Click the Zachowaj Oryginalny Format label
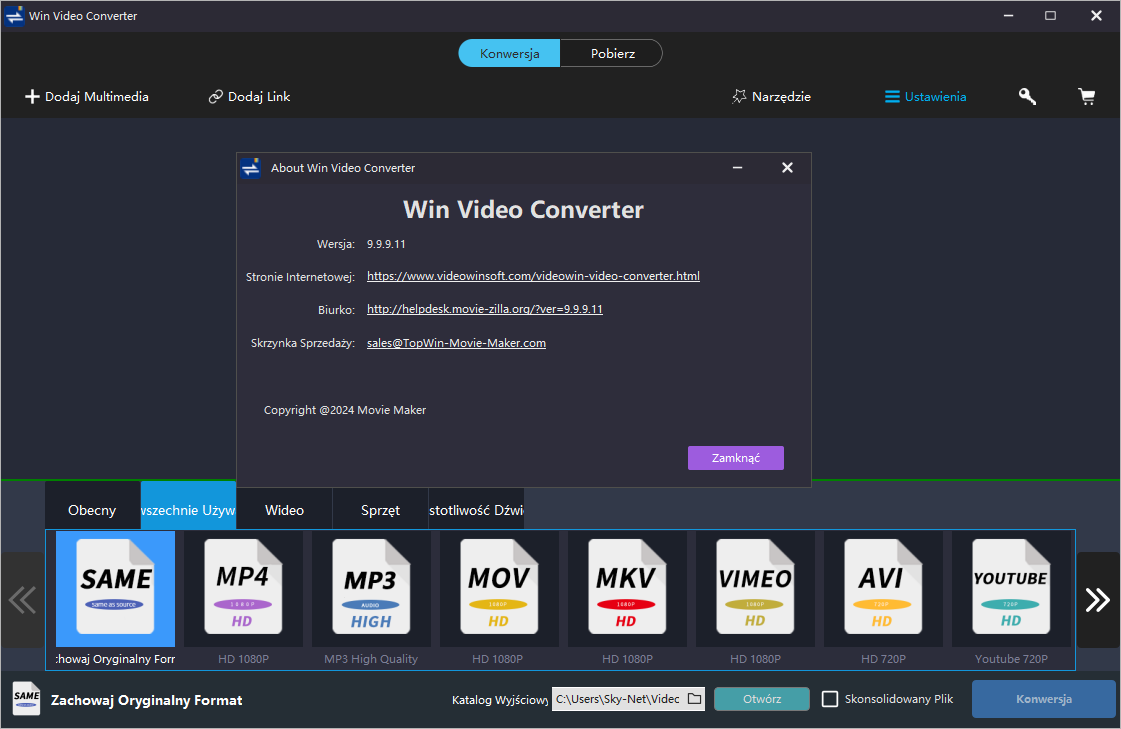Image resolution: width=1121 pixels, height=729 pixels. (x=147, y=700)
